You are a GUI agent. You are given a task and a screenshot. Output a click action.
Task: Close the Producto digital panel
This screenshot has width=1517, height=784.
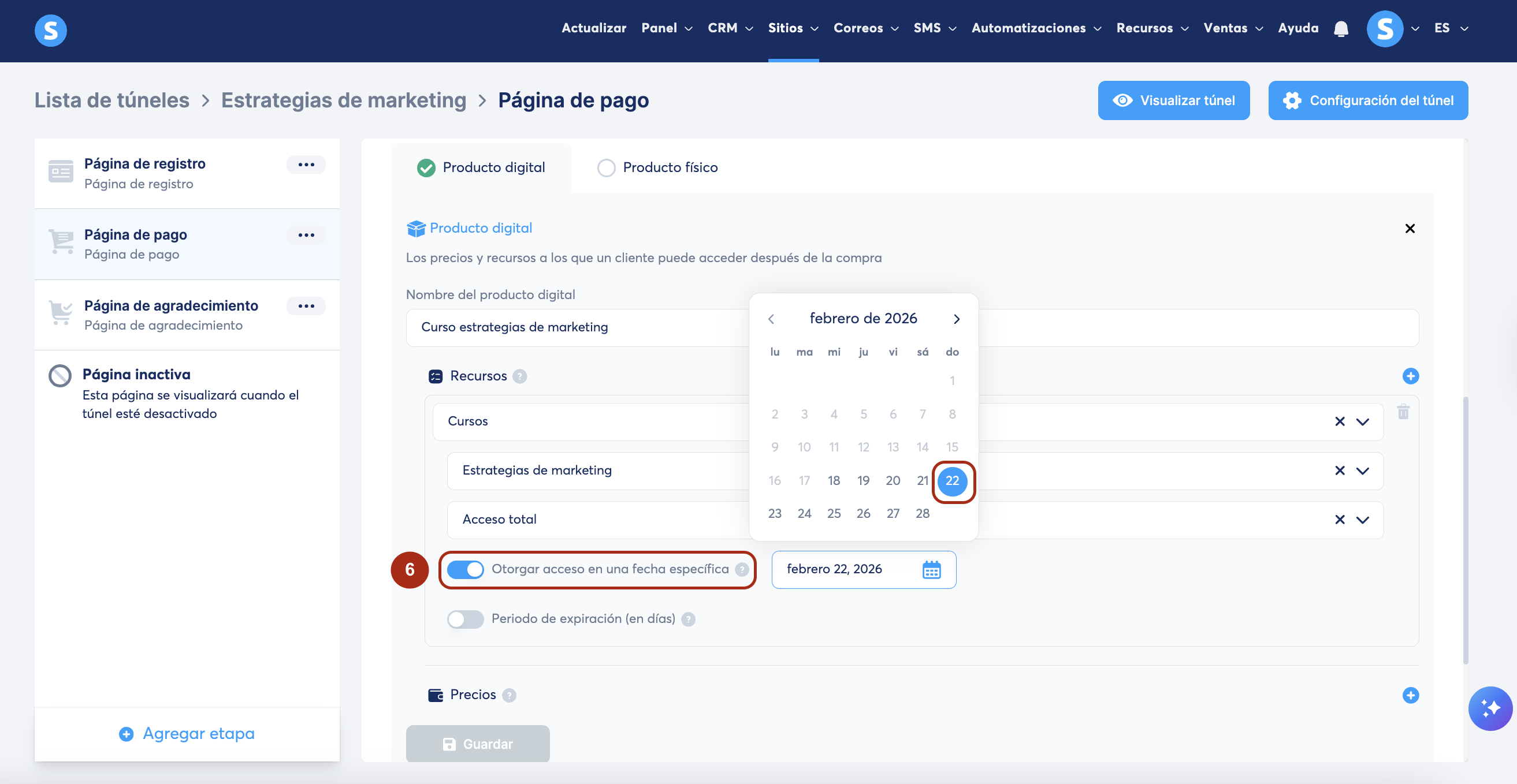point(1410,229)
